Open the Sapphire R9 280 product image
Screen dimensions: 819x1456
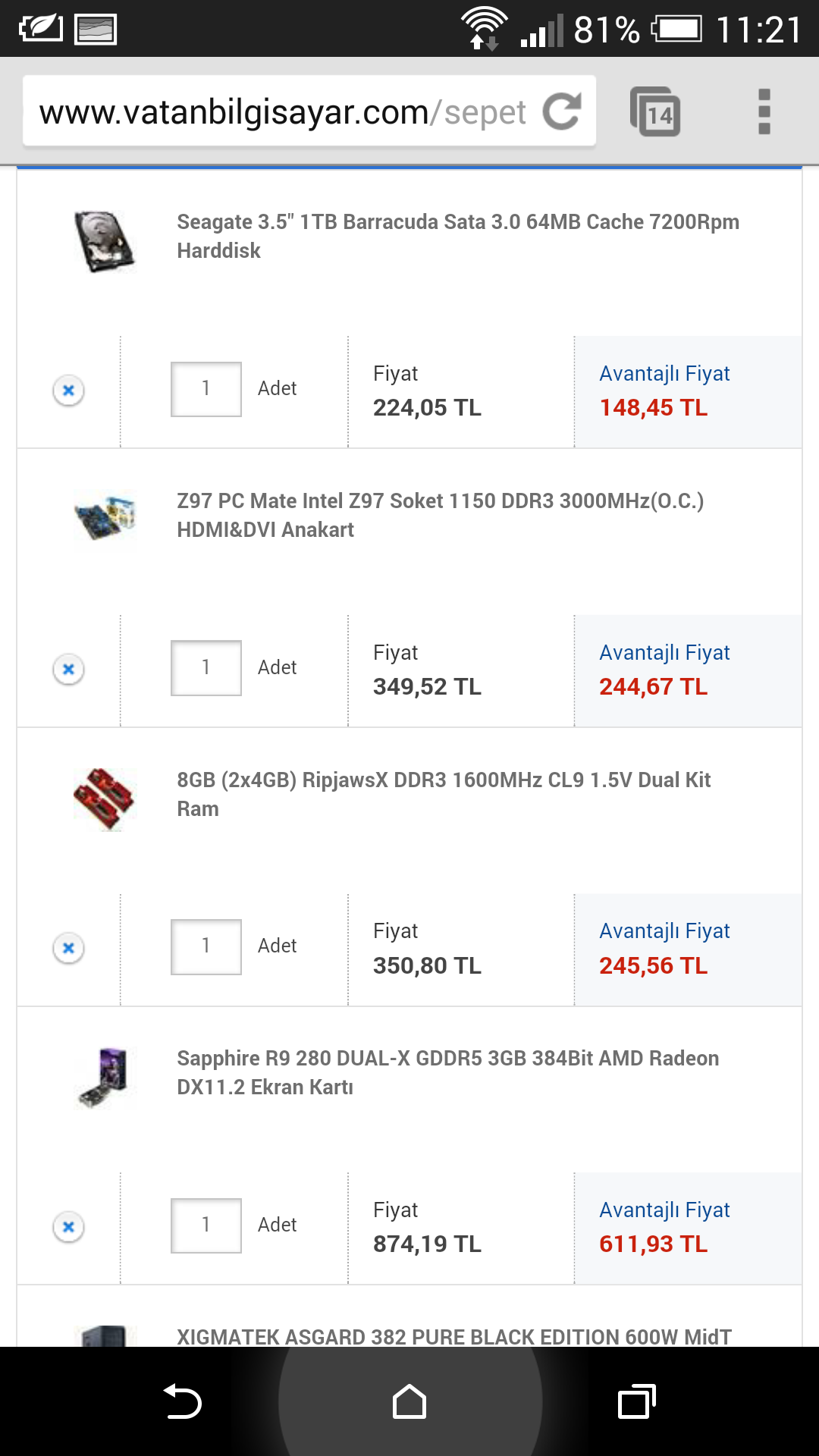pyautogui.click(x=105, y=1077)
